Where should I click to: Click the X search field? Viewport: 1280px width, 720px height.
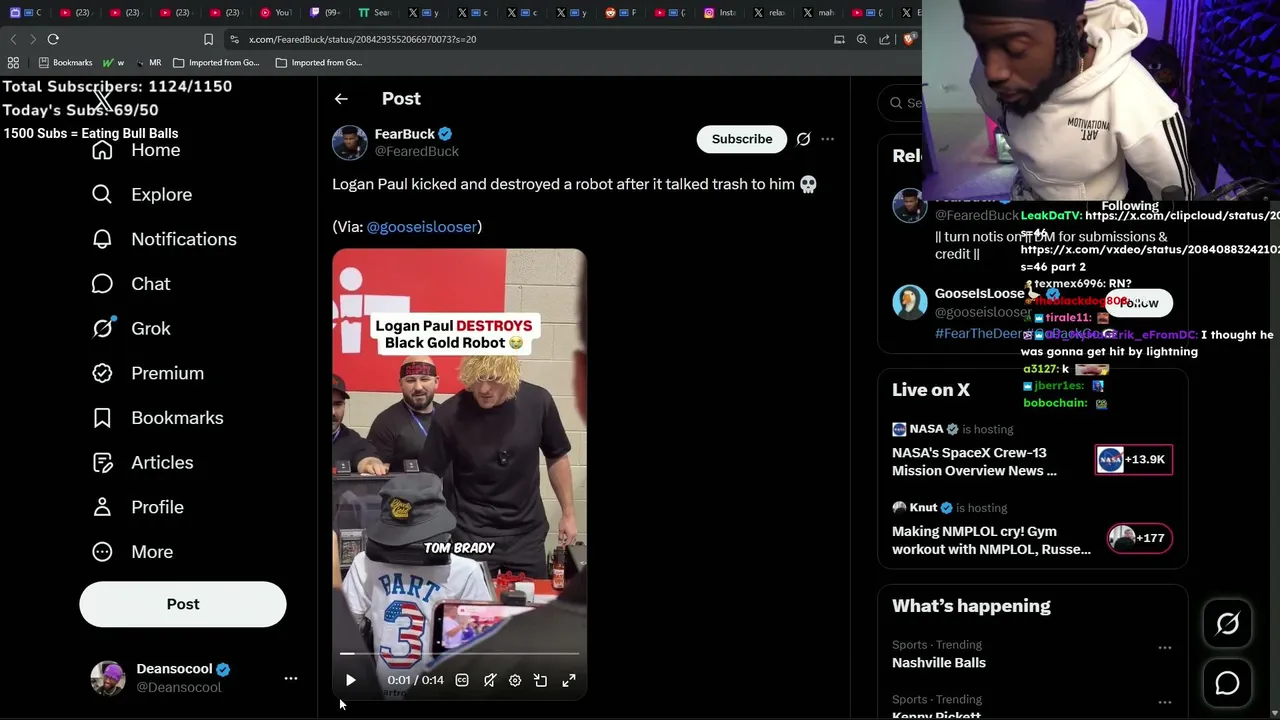(x=900, y=102)
